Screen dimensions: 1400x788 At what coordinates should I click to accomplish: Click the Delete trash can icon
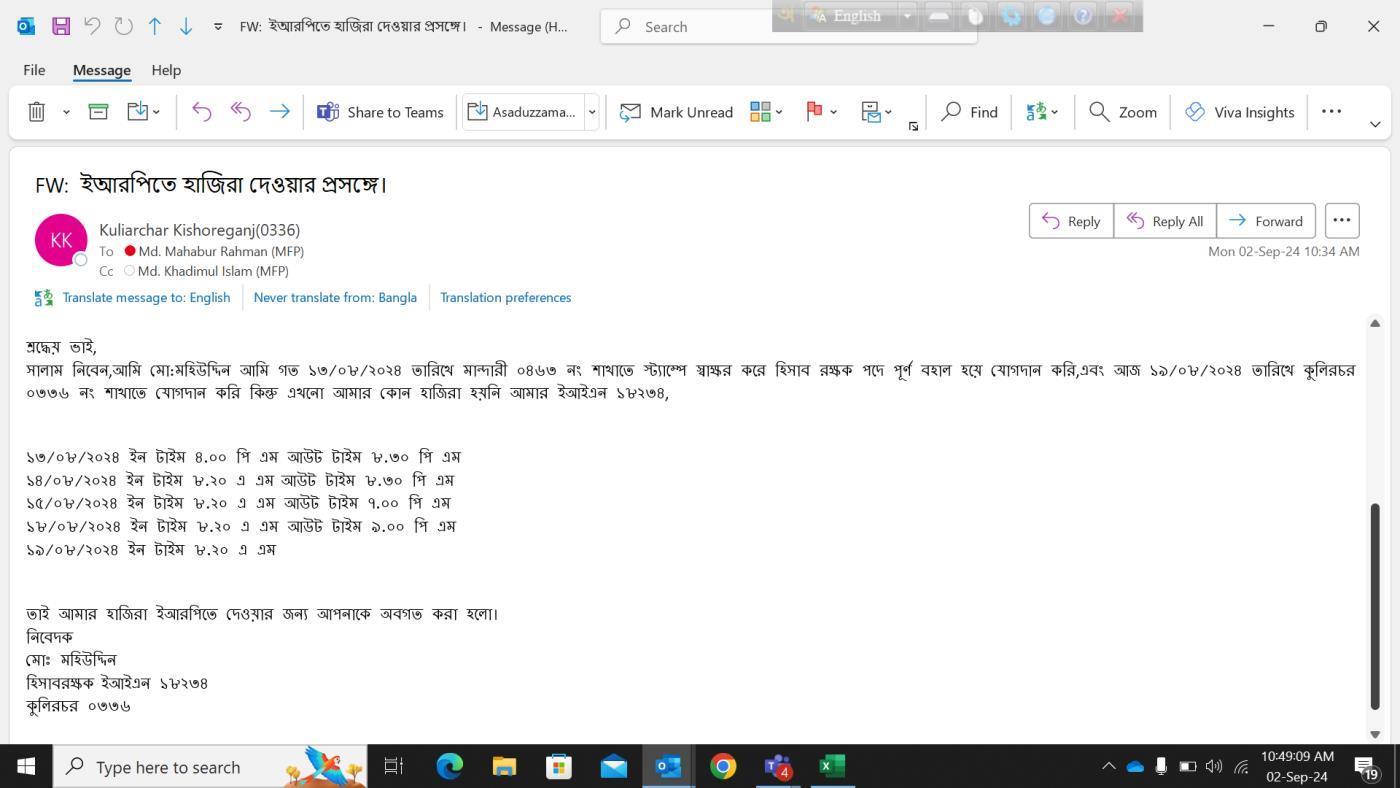pyautogui.click(x=37, y=112)
